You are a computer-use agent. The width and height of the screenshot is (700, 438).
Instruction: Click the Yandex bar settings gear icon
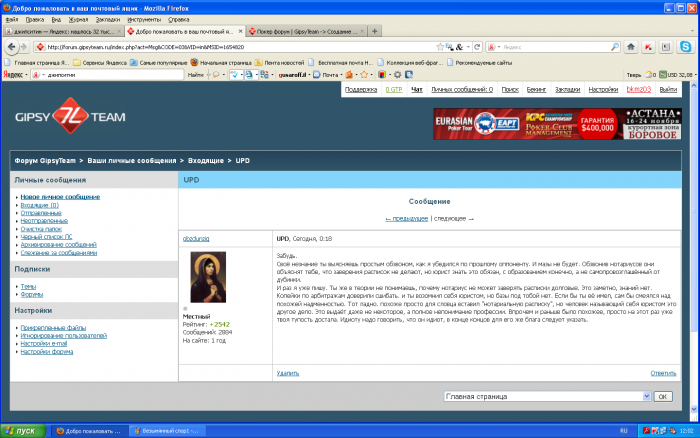(397, 75)
